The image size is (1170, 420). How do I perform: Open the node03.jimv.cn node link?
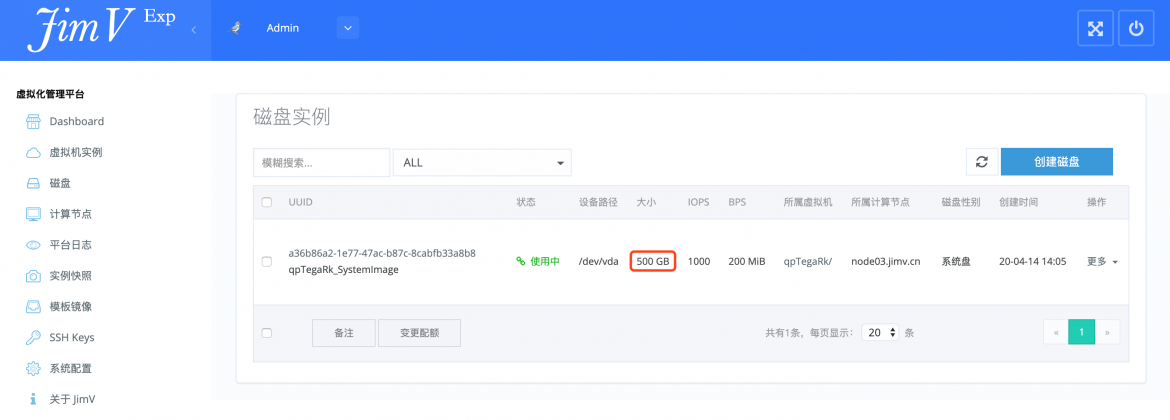point(886,262)
